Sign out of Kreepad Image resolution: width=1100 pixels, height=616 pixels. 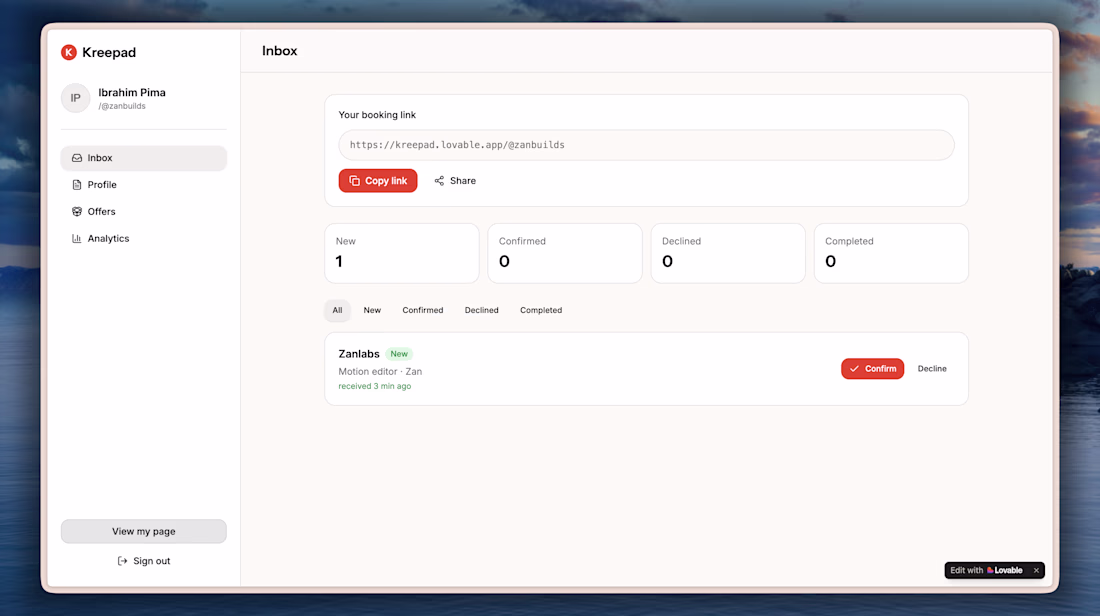(144, 561)
